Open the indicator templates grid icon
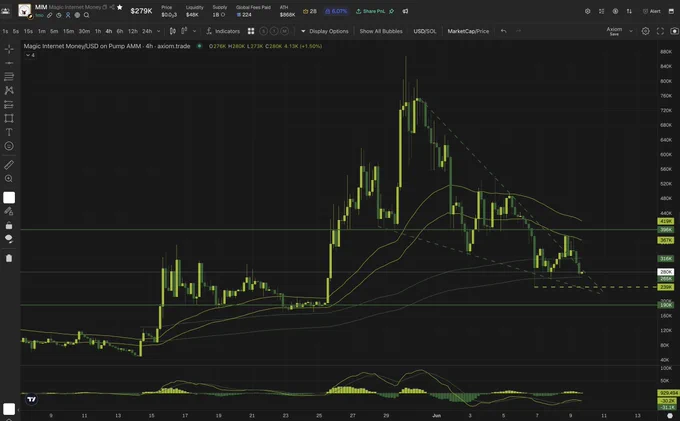This screenshot has height=421, width=680. [x=251, y=31]
